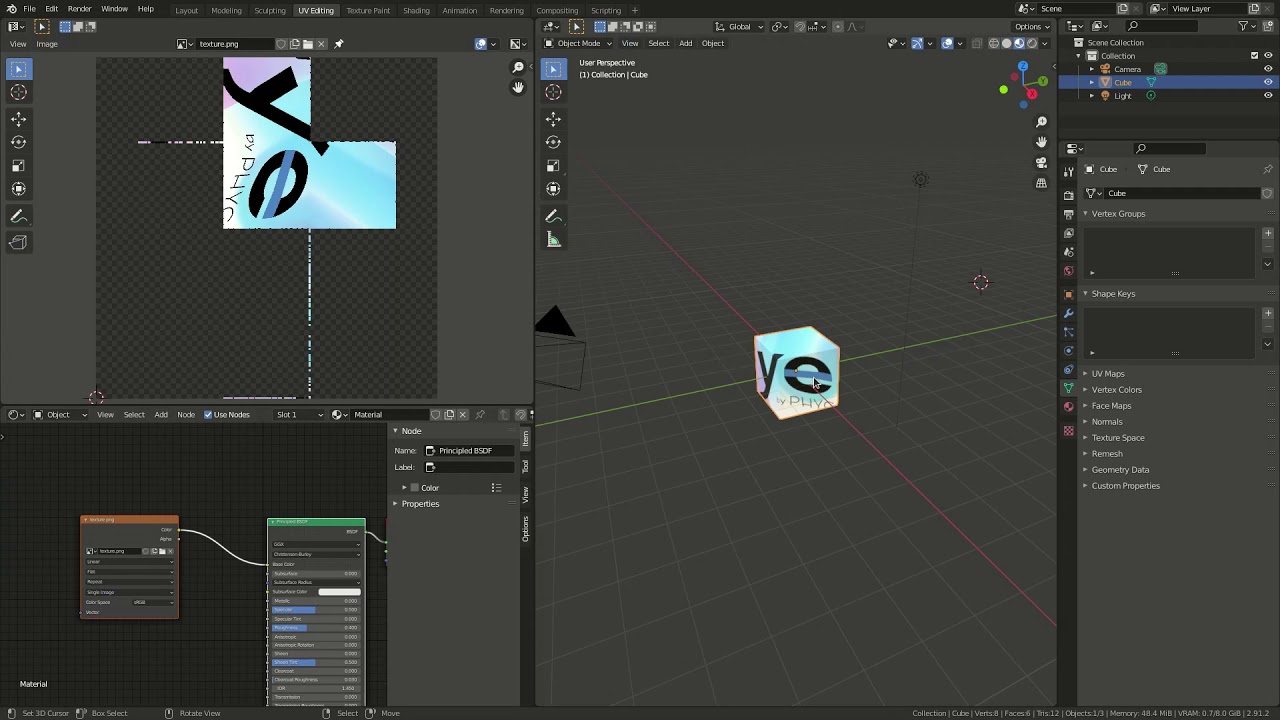
Task: Click the zoom magnifier in the image editor
Action: [x=518, y=68]
